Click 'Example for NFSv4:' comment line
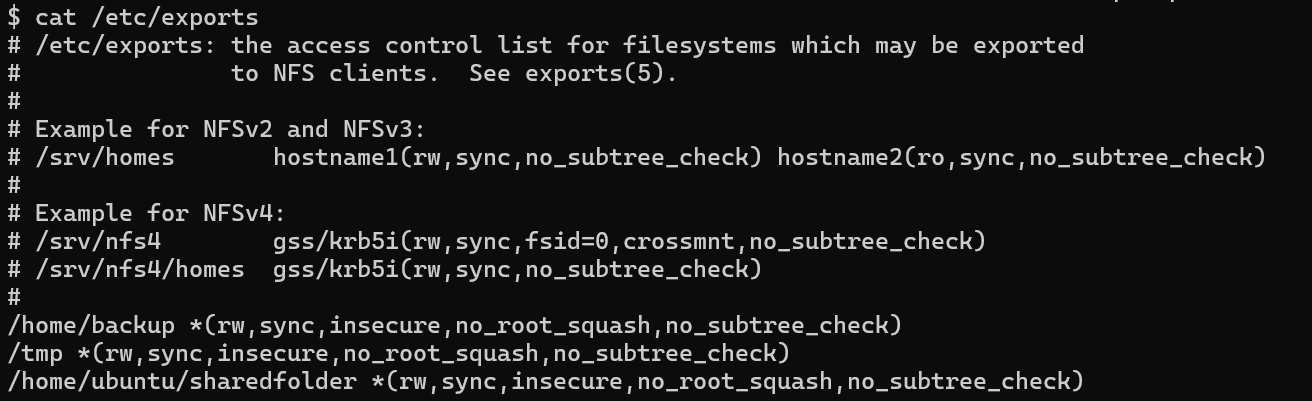This screenshot has height=401, width=1312. point(161,213)
